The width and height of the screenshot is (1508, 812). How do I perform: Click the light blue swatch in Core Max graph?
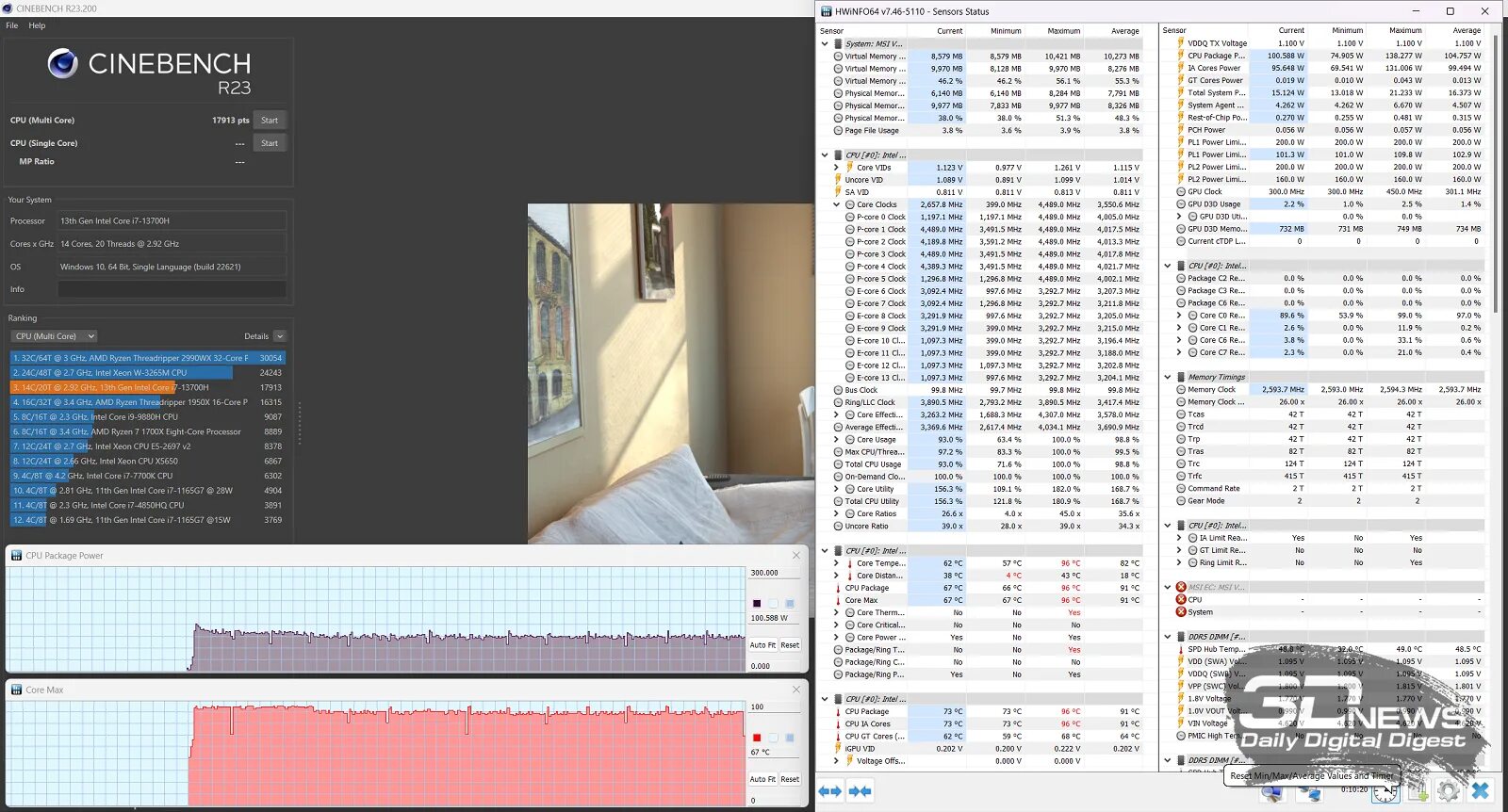[x=790, y=738]
